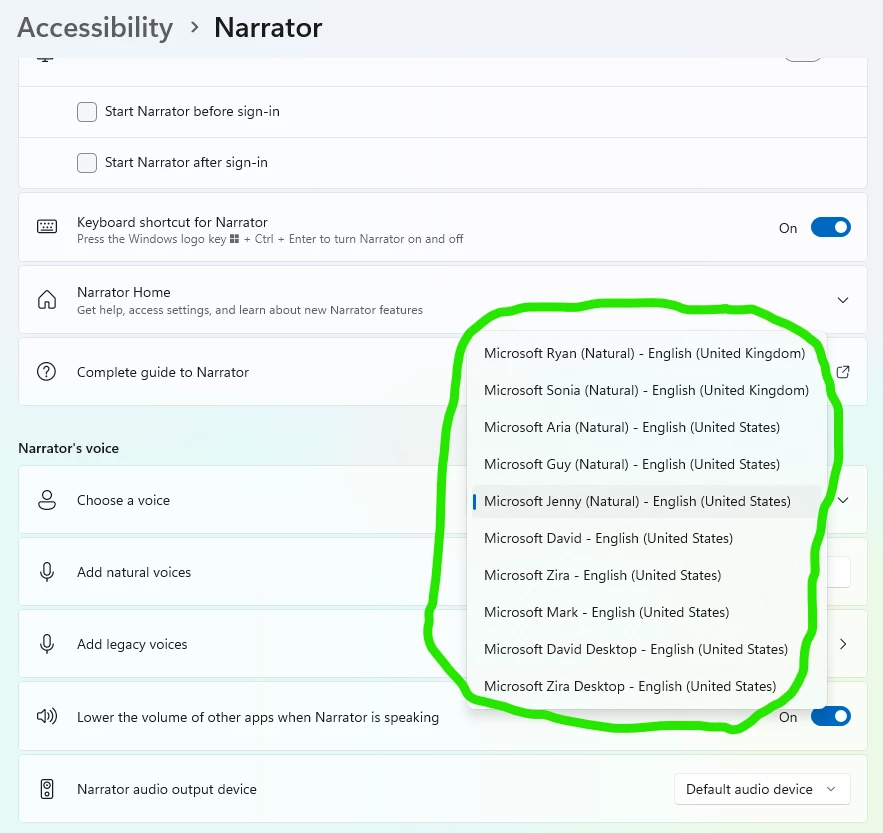Check Start Narrator after sign-in
Image resolution: width=883 pixels, height=833 pixels.
click(87, 163)
